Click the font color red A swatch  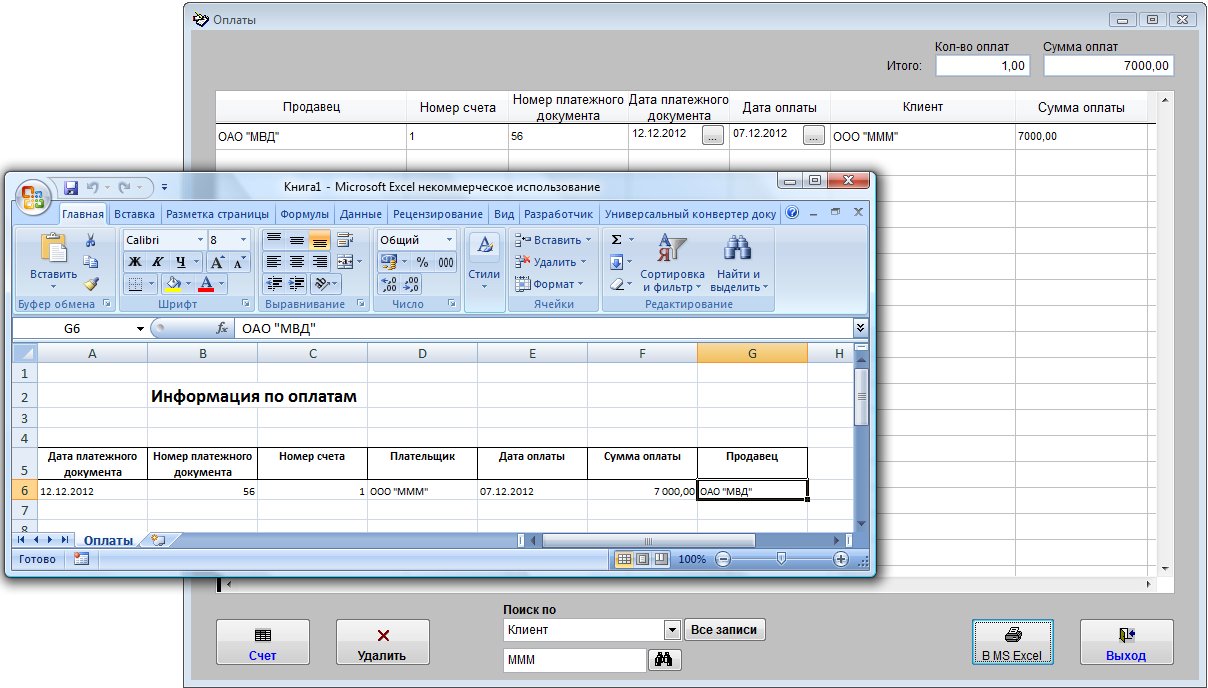206,284
